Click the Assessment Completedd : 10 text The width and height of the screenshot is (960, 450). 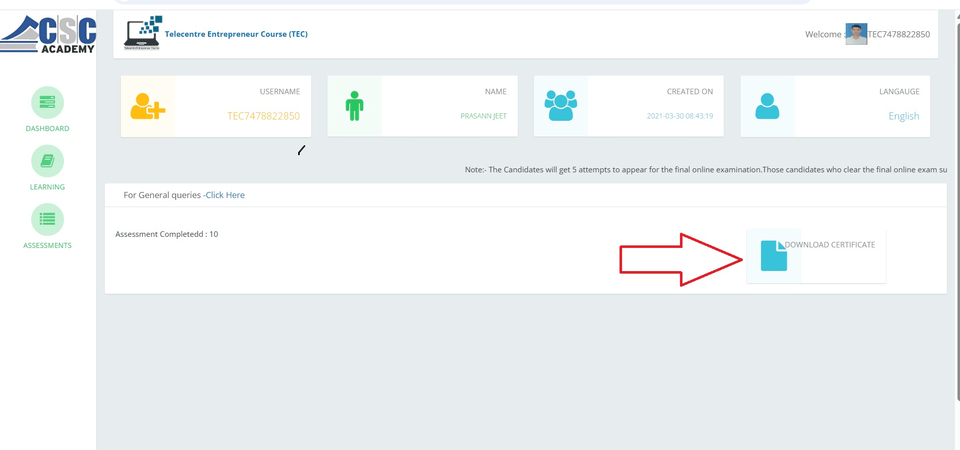point(167,234)
